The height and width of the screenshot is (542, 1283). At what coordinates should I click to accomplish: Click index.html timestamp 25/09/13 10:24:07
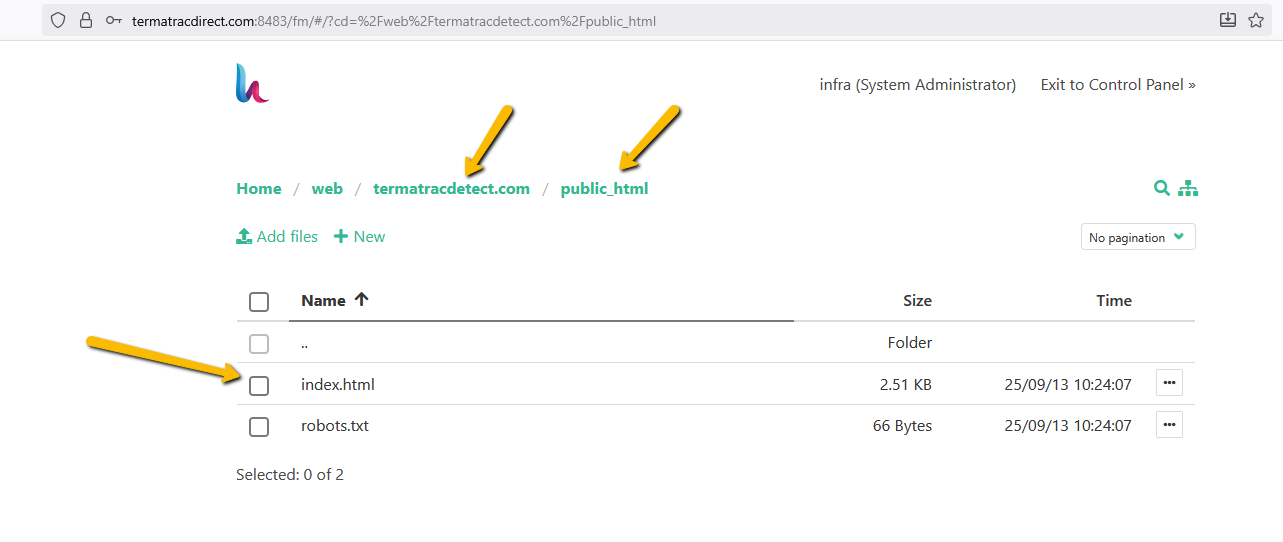[1068, 384]
